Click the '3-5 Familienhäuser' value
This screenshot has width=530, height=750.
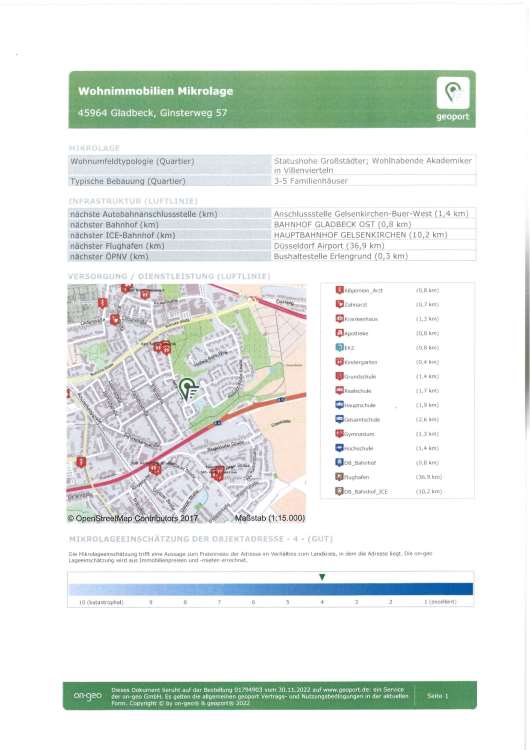[310, 181]
